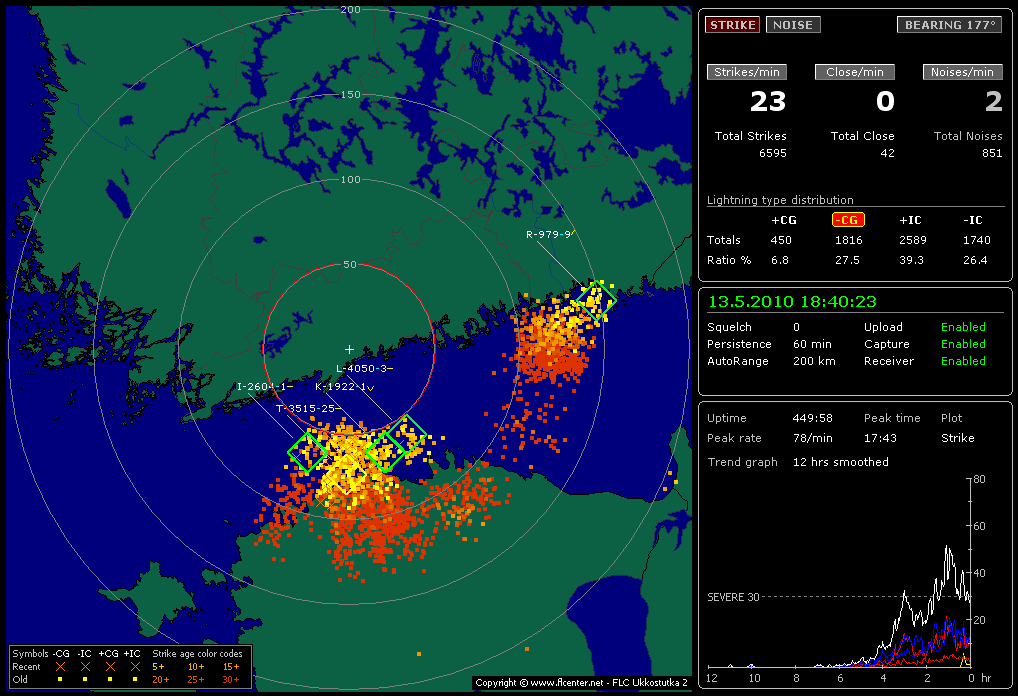Click the SEVERE 30 threshold line label
Screen dimensions: 1018x696
[x=733, y=597]
